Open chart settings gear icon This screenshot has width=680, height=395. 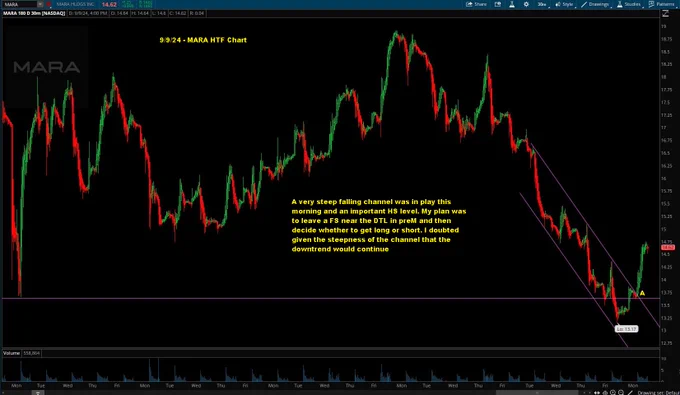[x=526, y=4]
